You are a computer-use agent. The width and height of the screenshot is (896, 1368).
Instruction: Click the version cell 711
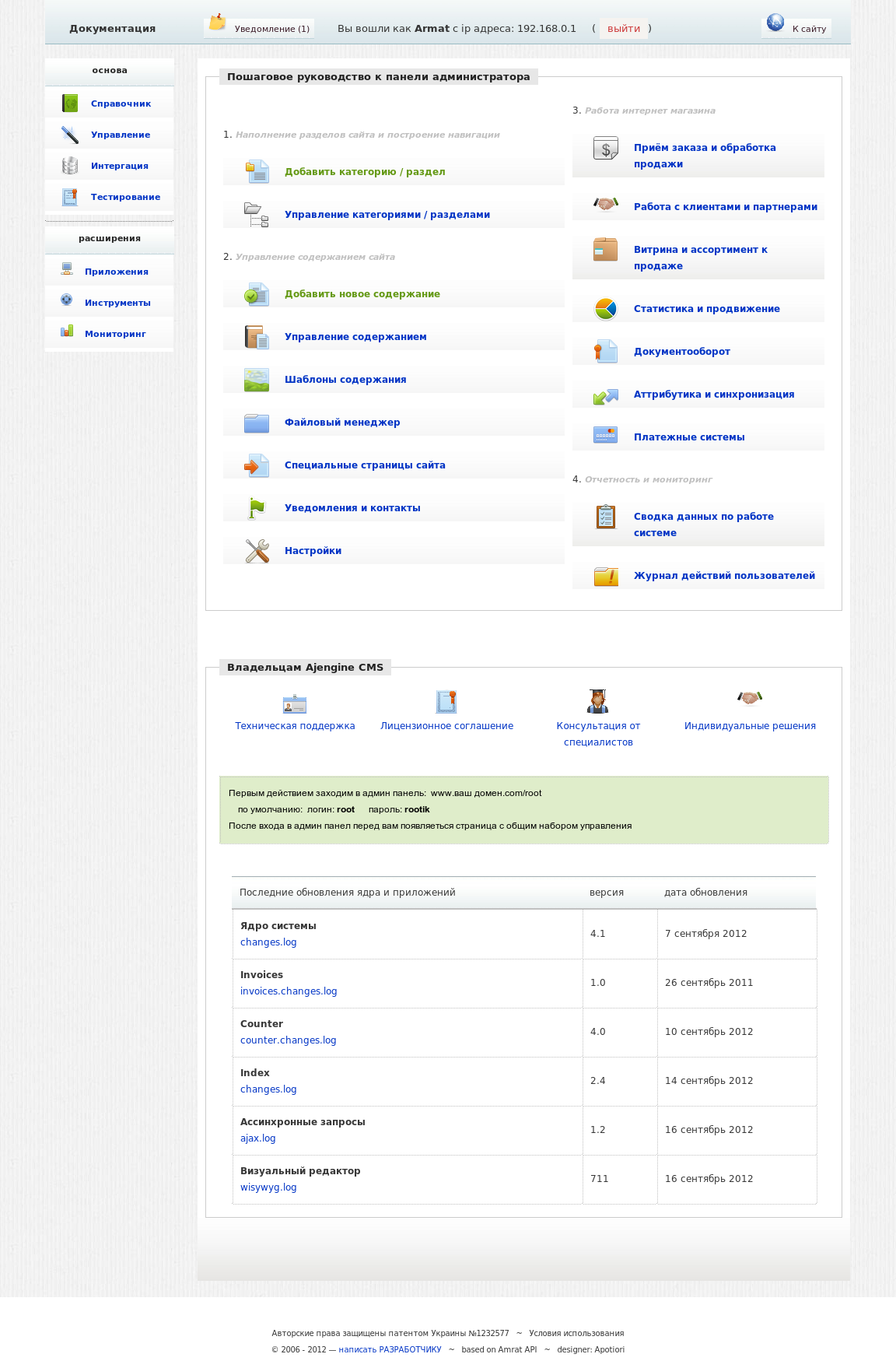(x=620, y=1179)
